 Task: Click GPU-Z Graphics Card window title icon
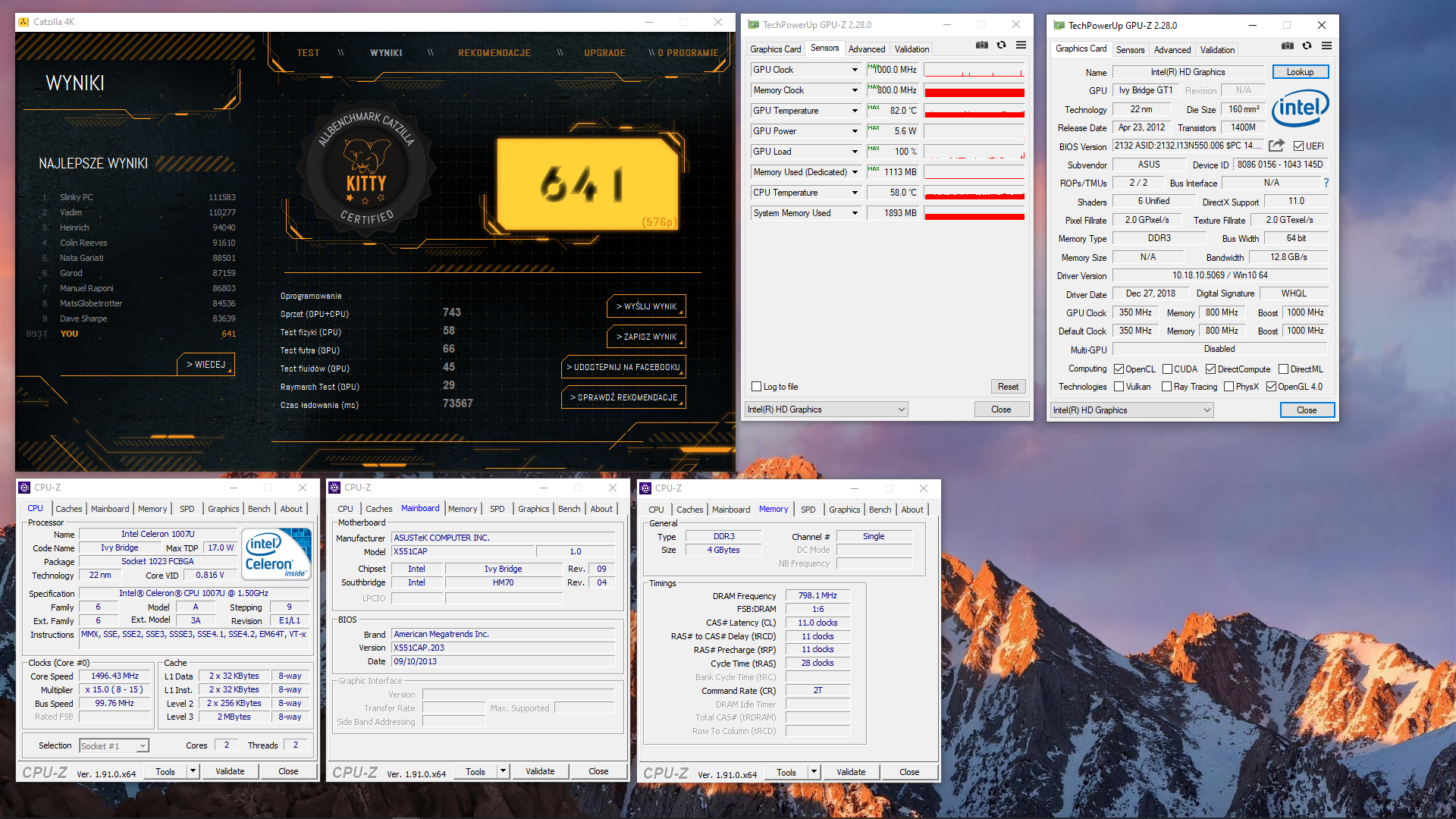tap(1059, 26)
